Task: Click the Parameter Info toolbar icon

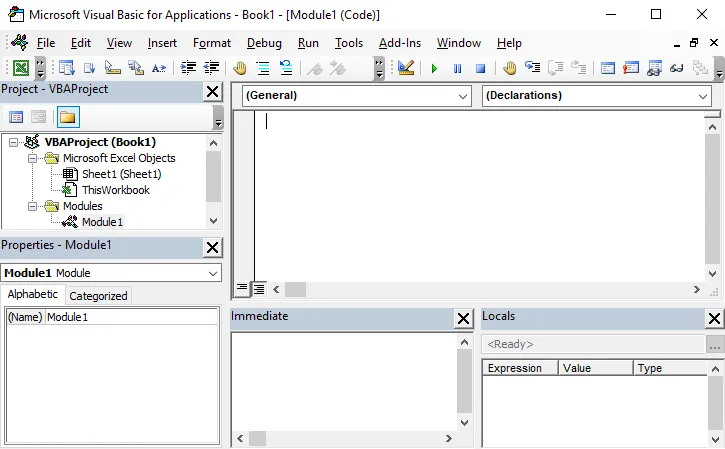Action: point(135,68)
